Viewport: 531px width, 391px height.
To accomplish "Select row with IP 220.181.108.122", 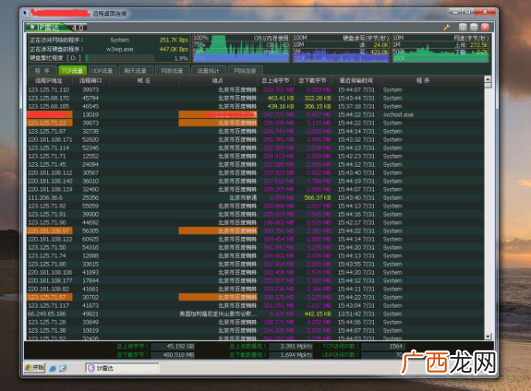I will coord(255,239).
